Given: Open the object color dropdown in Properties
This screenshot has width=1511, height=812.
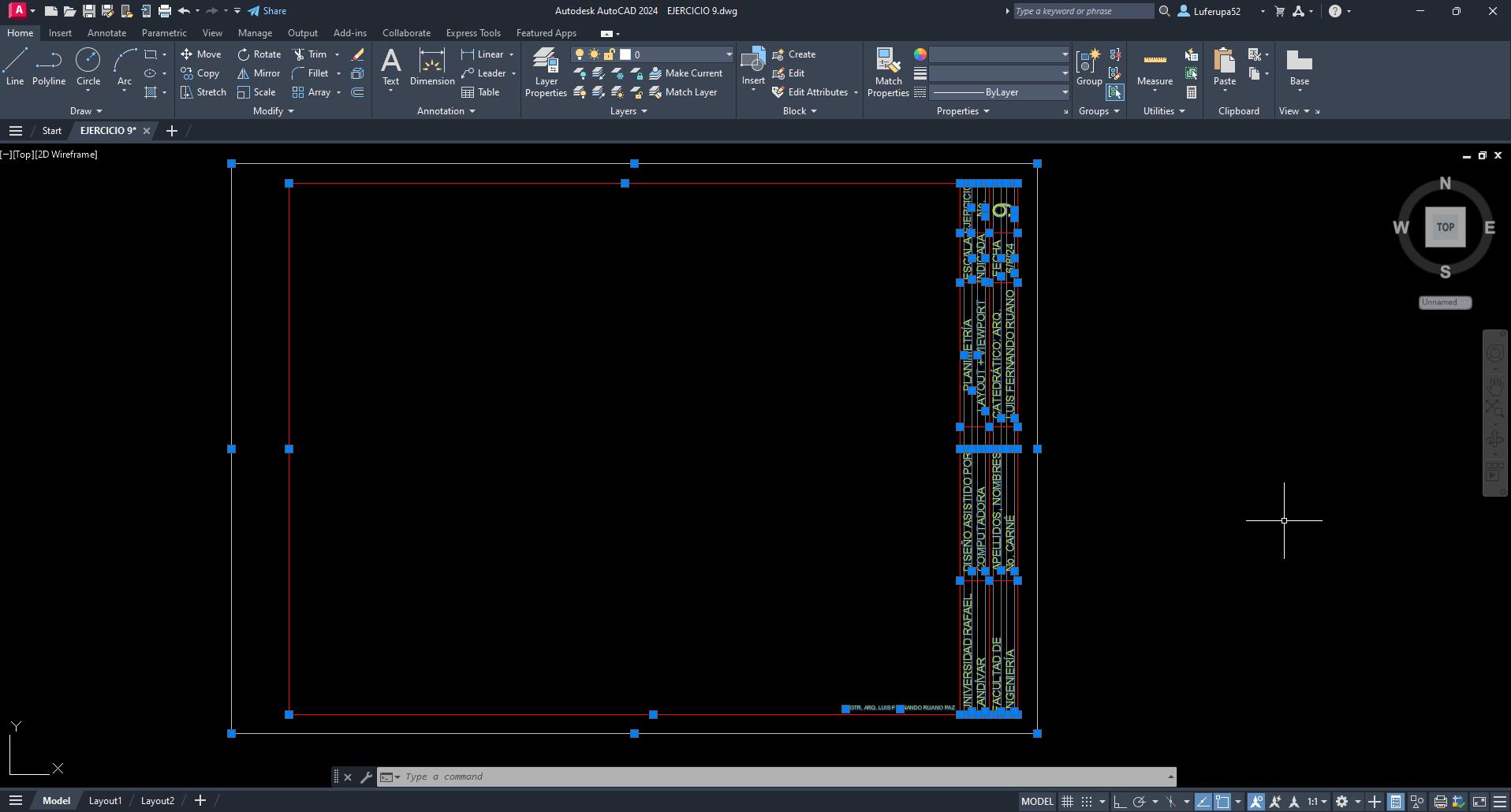Looking at the screenshot, I should pyautogui.click(x=999, y=54).
